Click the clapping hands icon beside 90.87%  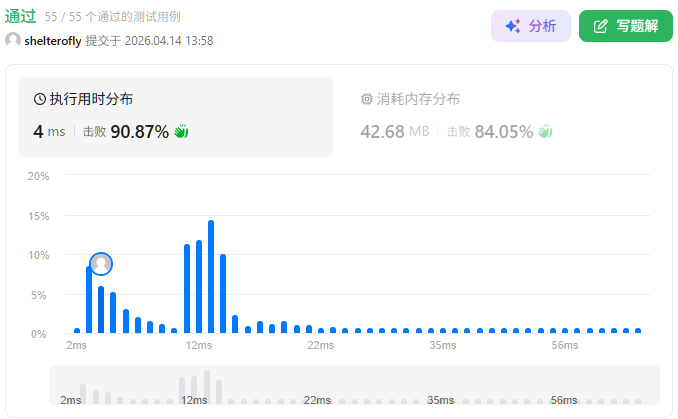pyautogui.click(x=181, y=131)
